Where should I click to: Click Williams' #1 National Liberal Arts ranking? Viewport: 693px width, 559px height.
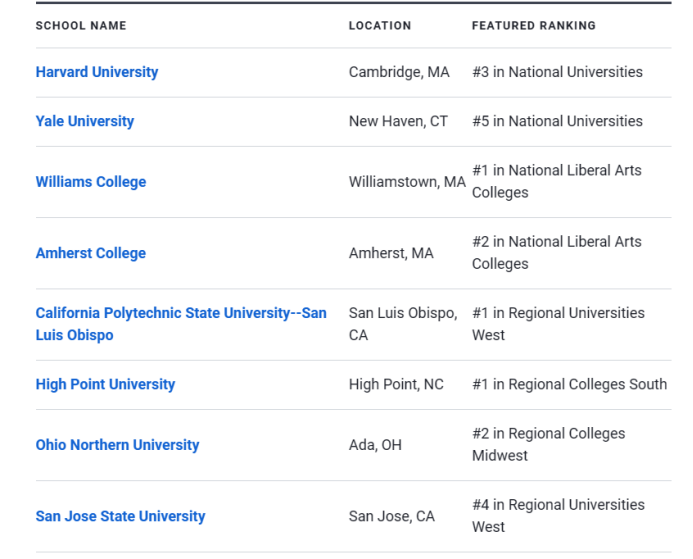557,181
